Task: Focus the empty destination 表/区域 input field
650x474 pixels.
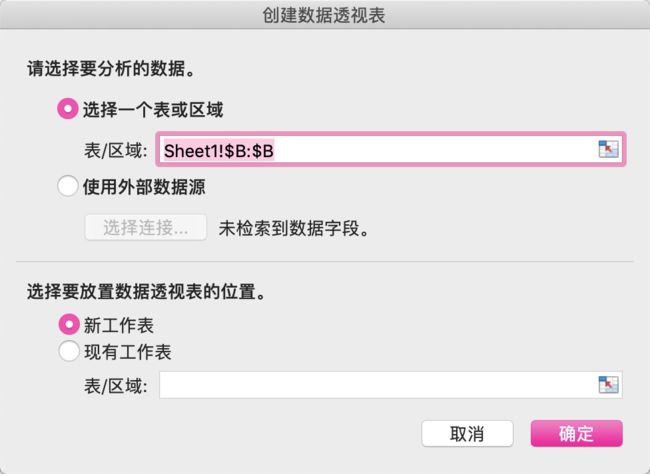Action: 390,385
